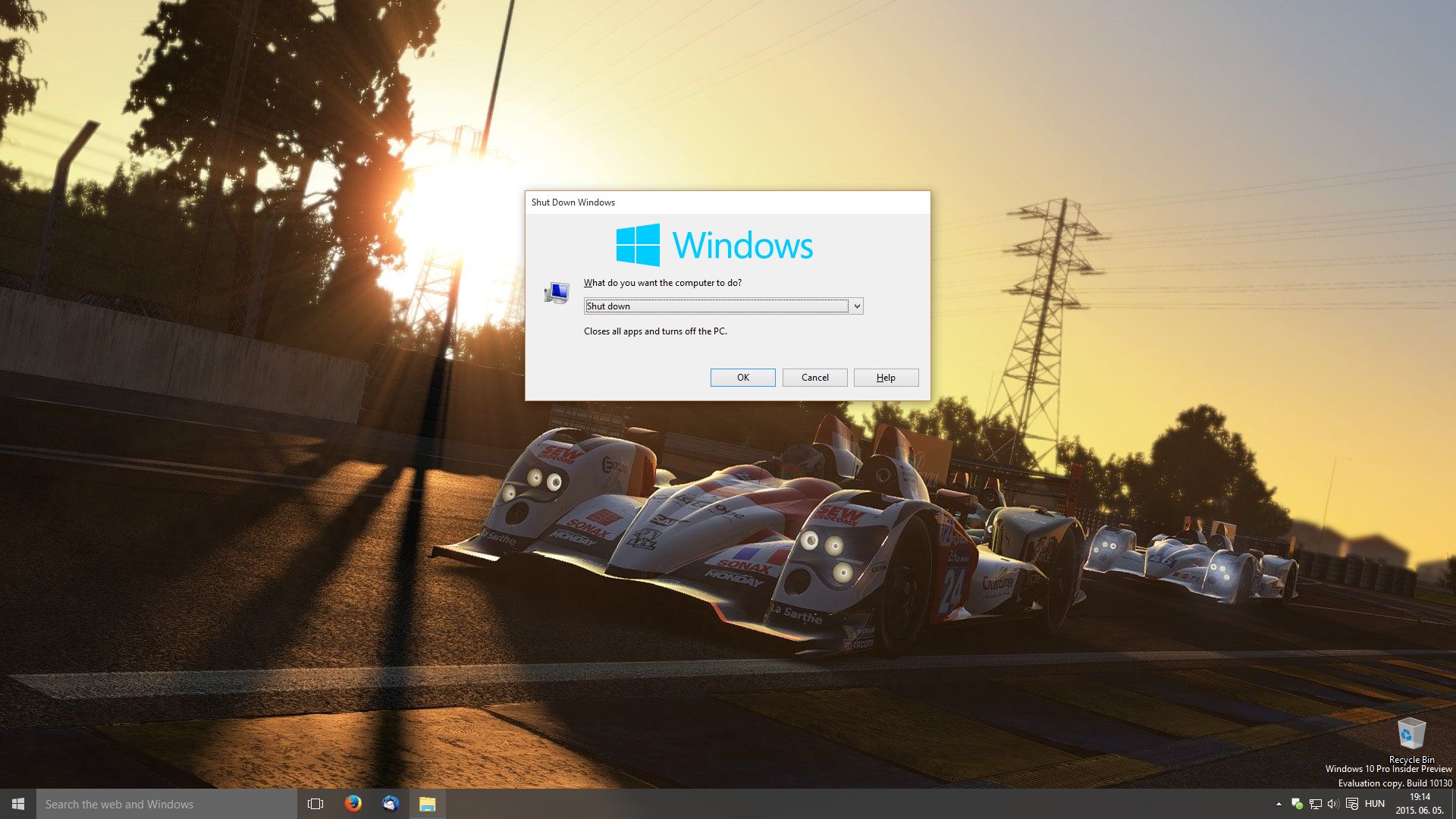Confirm shutdown with the OK button
The height and width of the screenshot is (819, 1456).
tap(742, 378)
